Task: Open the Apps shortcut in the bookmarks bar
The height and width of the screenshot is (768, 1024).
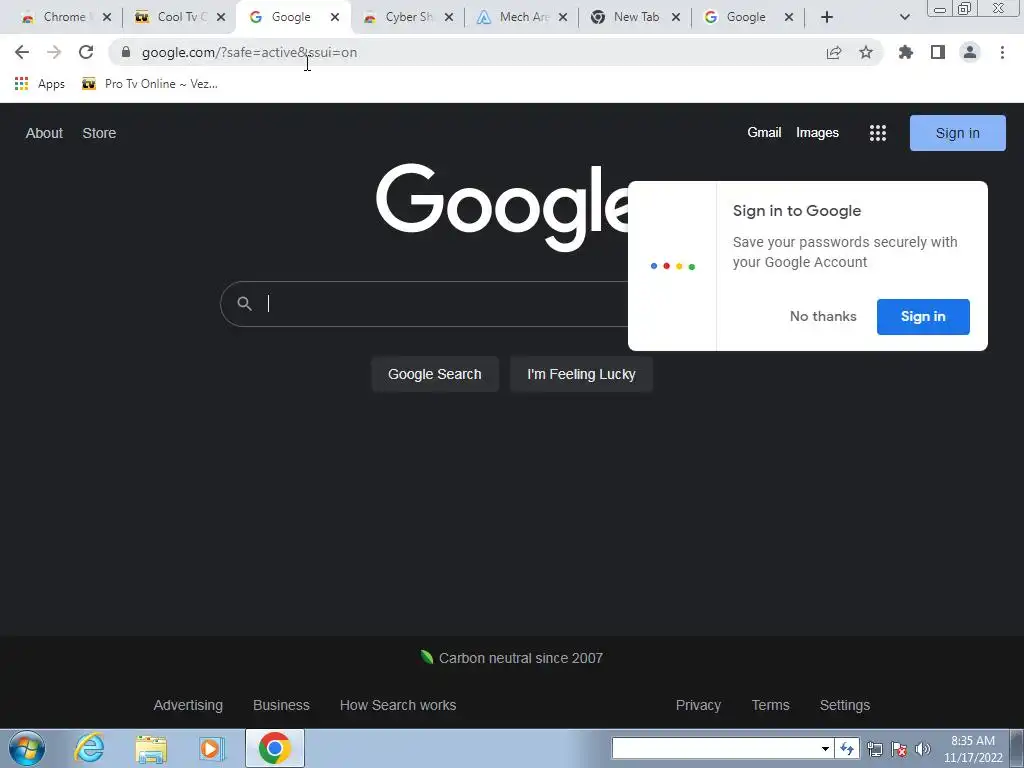Action: click(x=40, y=84)
